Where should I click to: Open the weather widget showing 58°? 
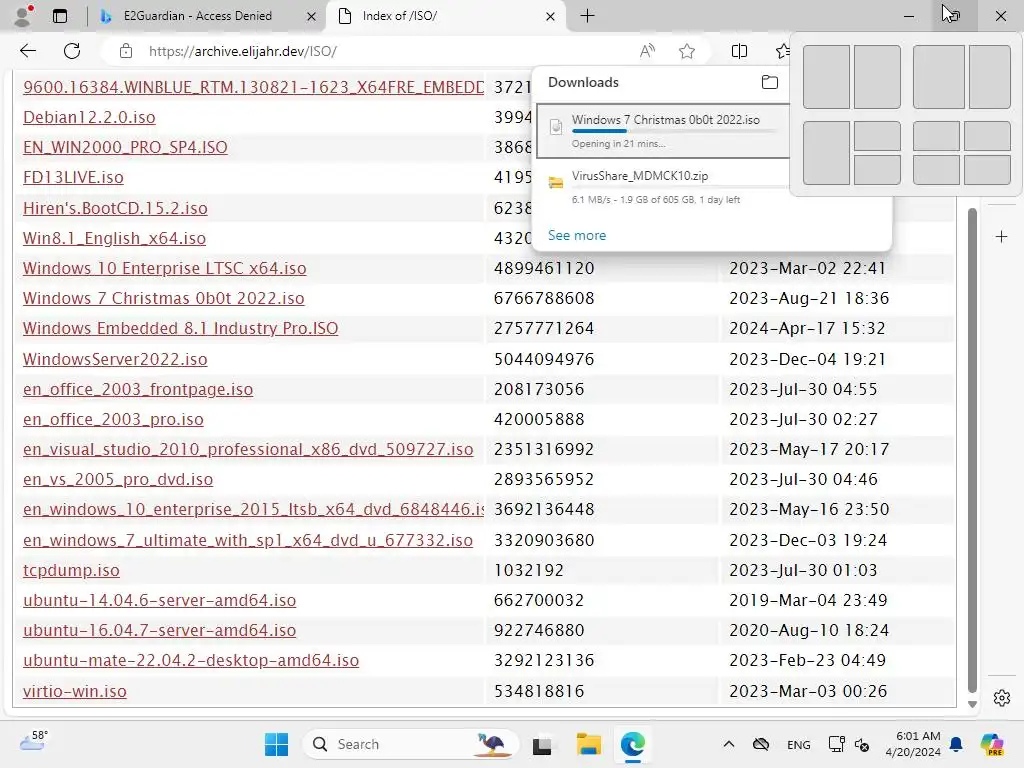33,741
